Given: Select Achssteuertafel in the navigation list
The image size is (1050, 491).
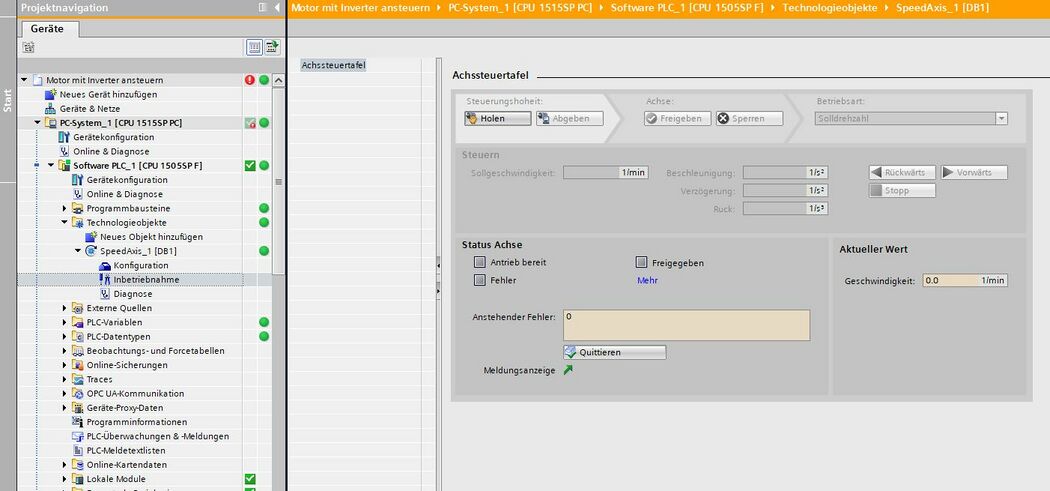Looking at the screenshot, I should coord(333,65).
